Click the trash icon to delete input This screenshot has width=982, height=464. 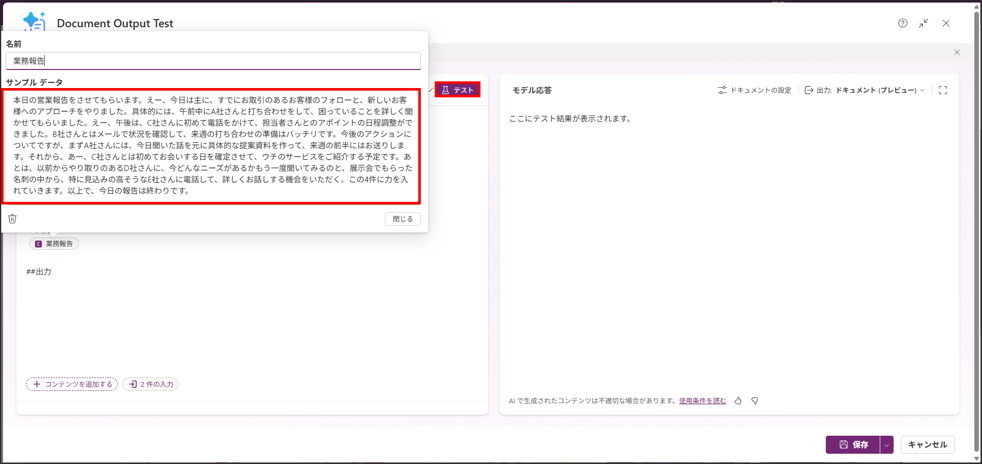[13, 219]
